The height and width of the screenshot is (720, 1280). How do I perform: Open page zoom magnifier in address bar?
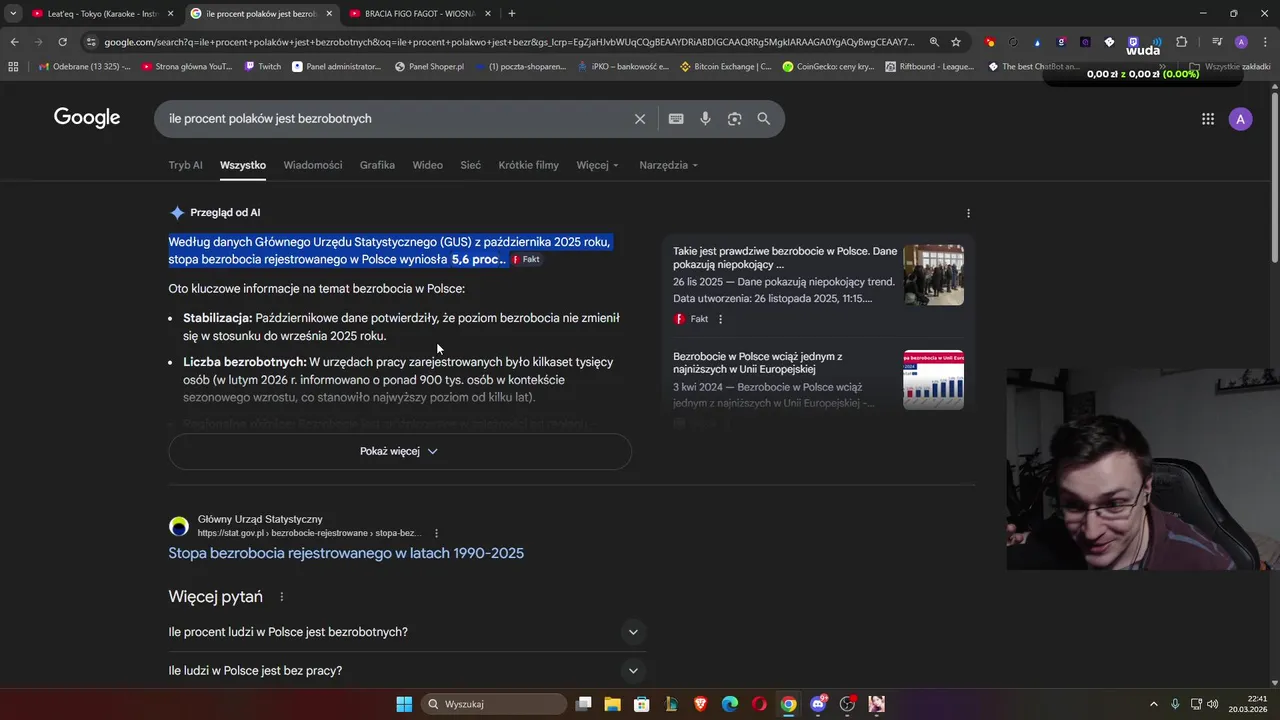(934, 42)
